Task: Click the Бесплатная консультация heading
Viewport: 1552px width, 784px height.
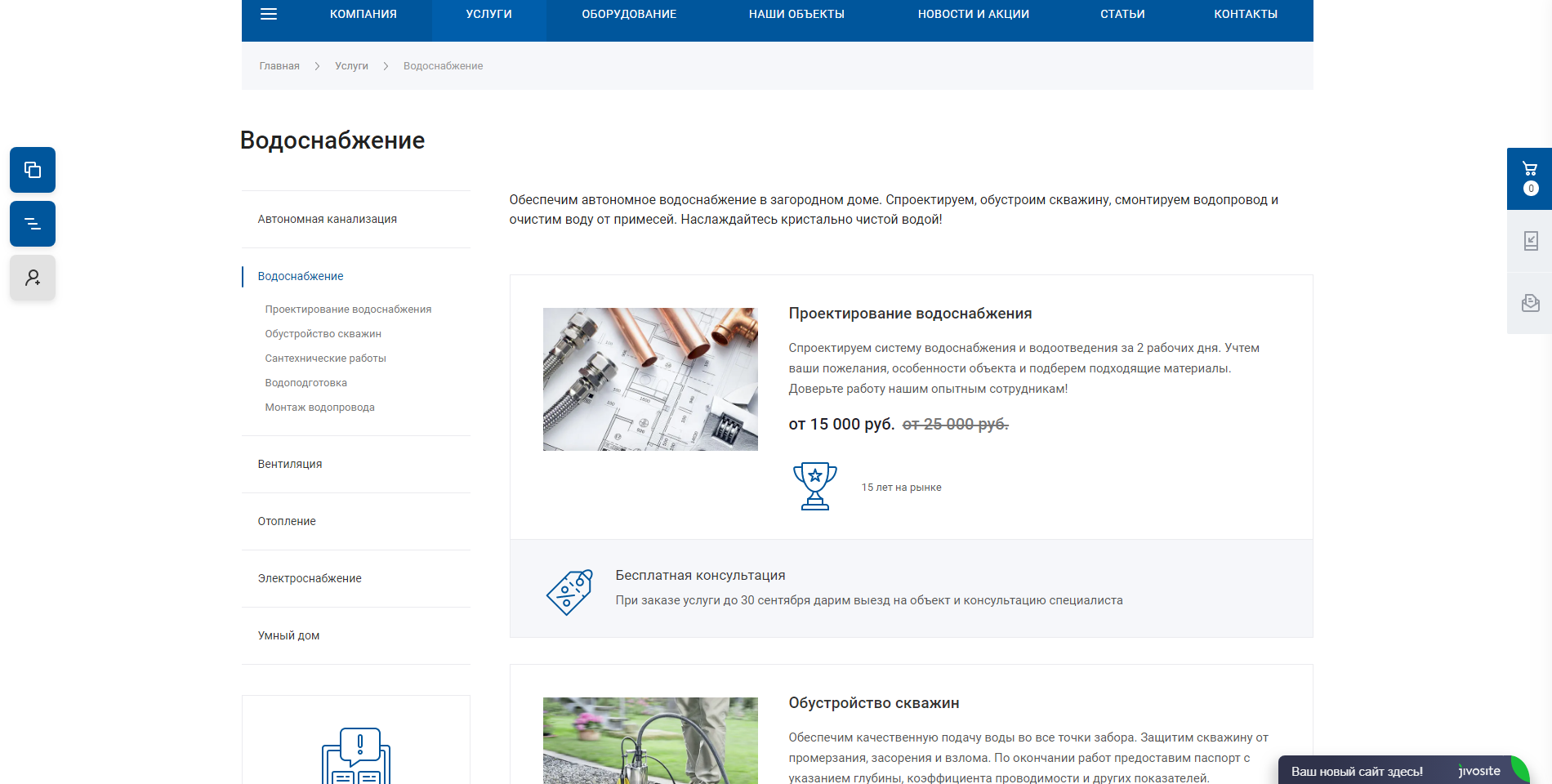Action: tap(700, 576)
